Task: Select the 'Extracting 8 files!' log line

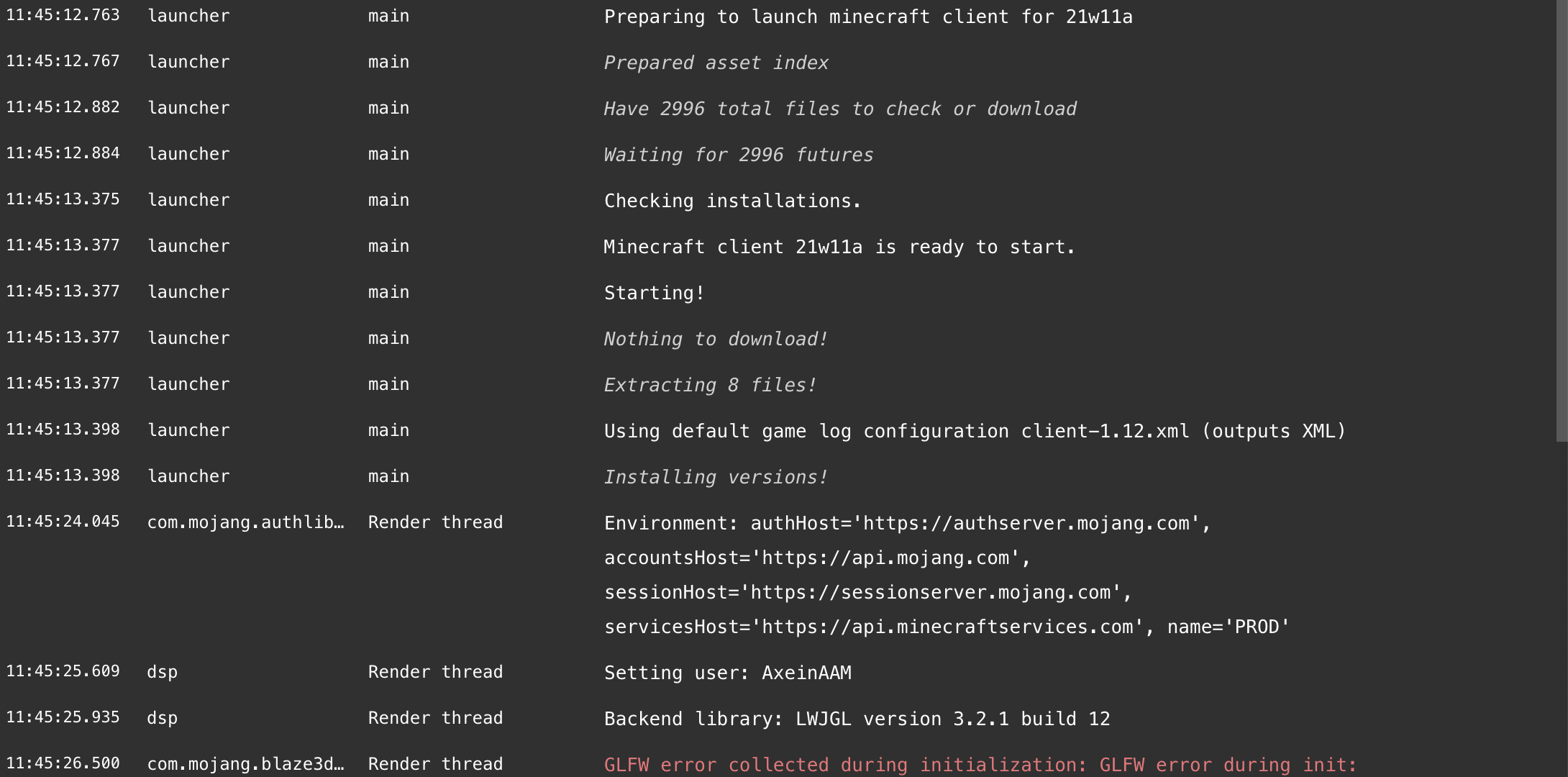Action: [710, 385]
